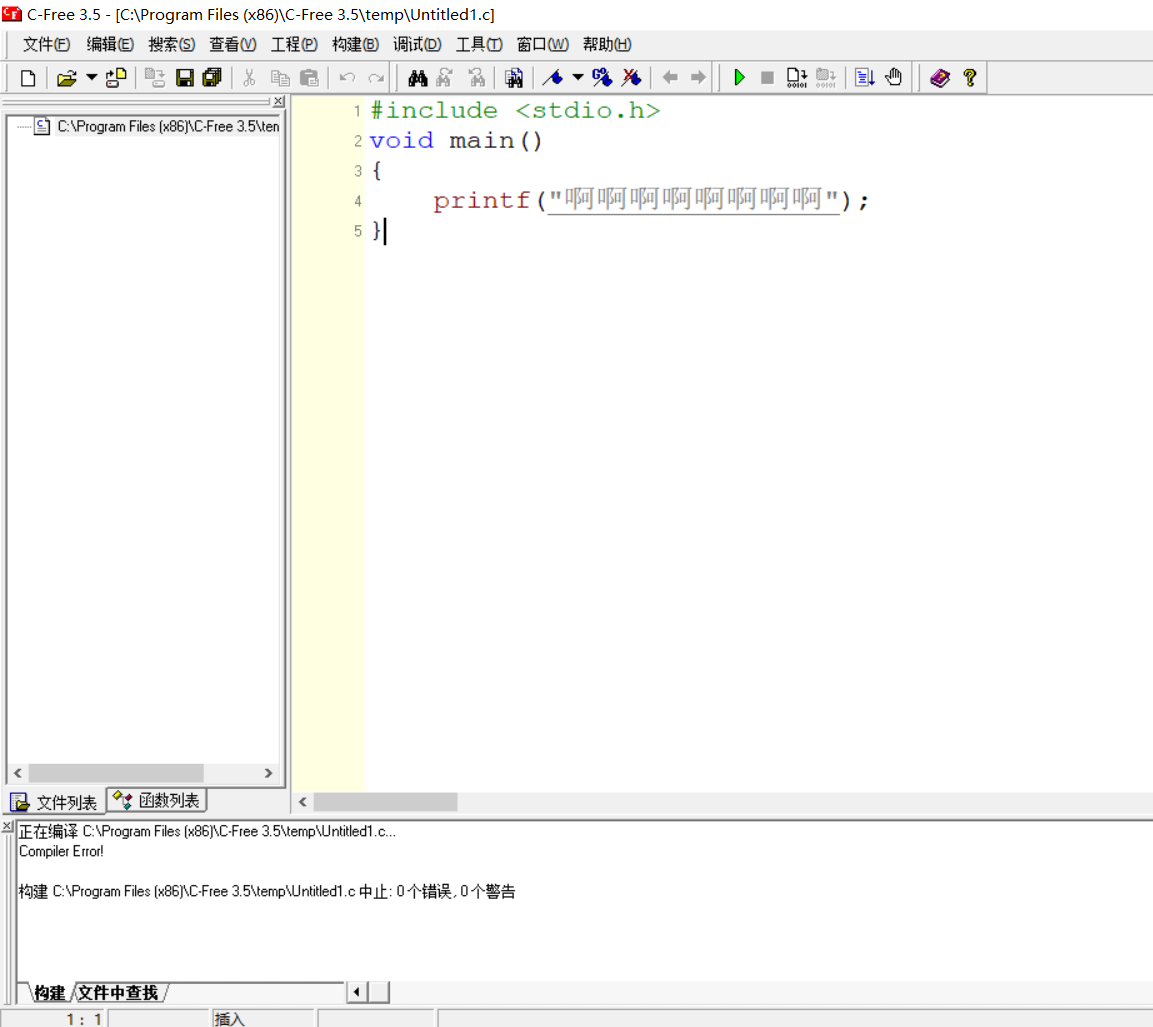Open Find with binoculars icon
Viewport: 1153px width, 1027px height.
click(x=418, y=78)
